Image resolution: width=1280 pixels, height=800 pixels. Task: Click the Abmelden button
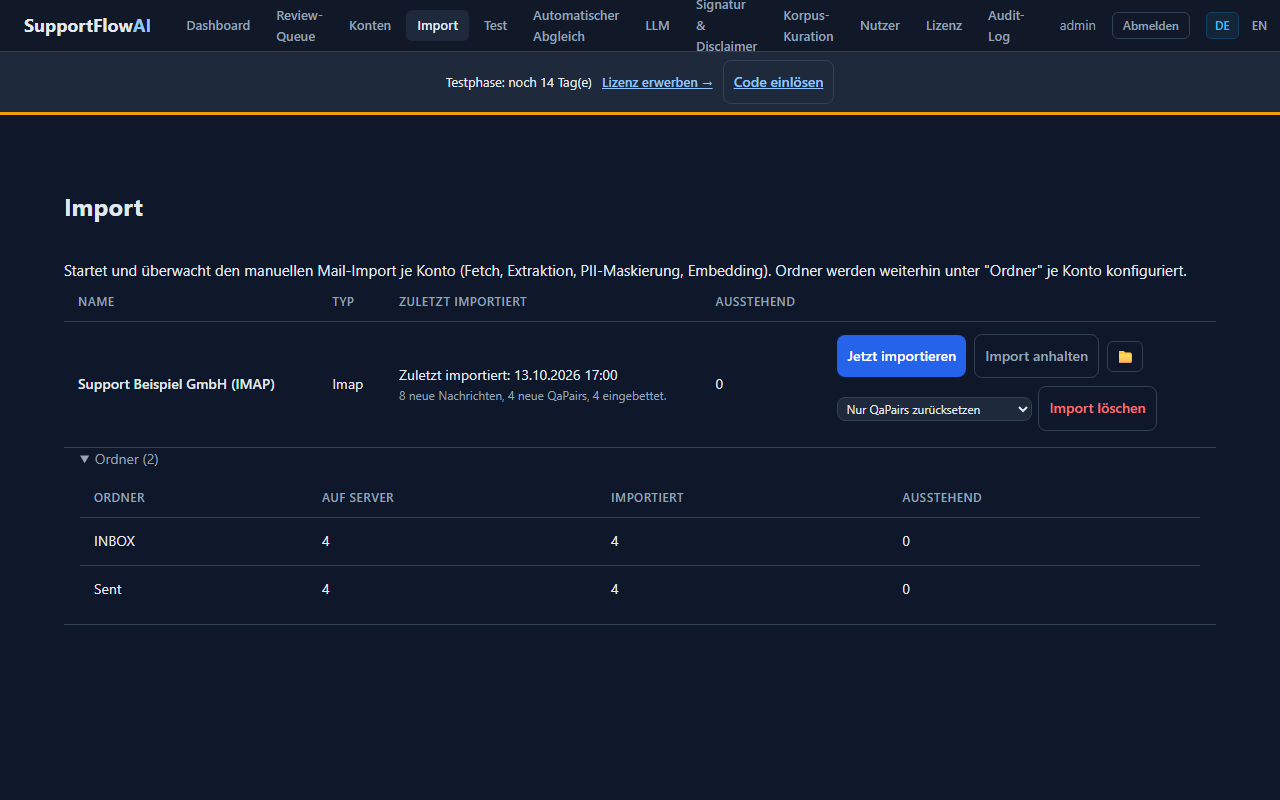coord(1150,25)
